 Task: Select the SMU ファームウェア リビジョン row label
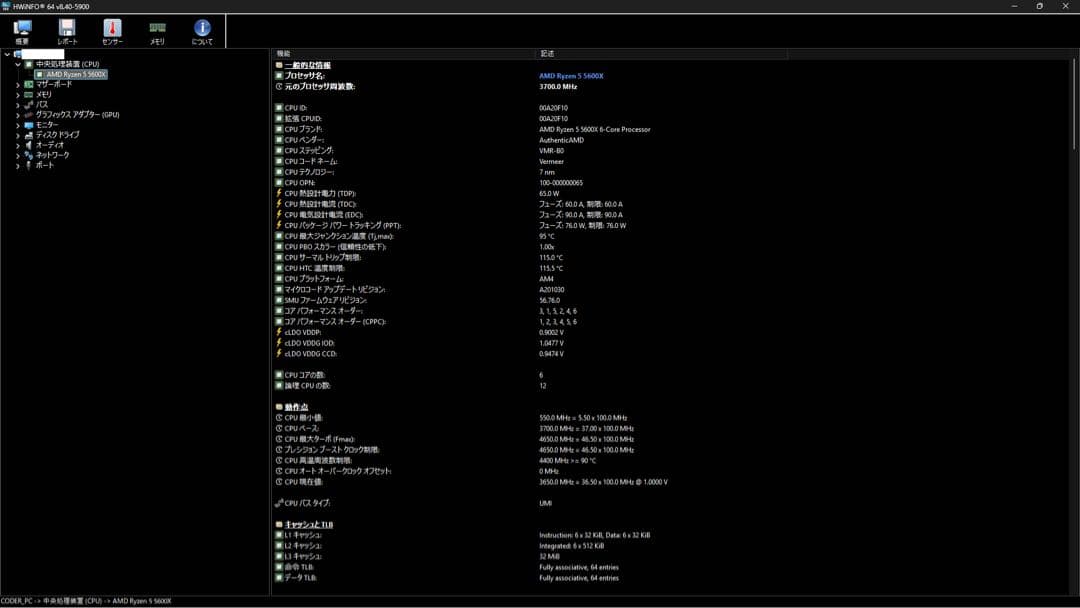coord(325,300)
